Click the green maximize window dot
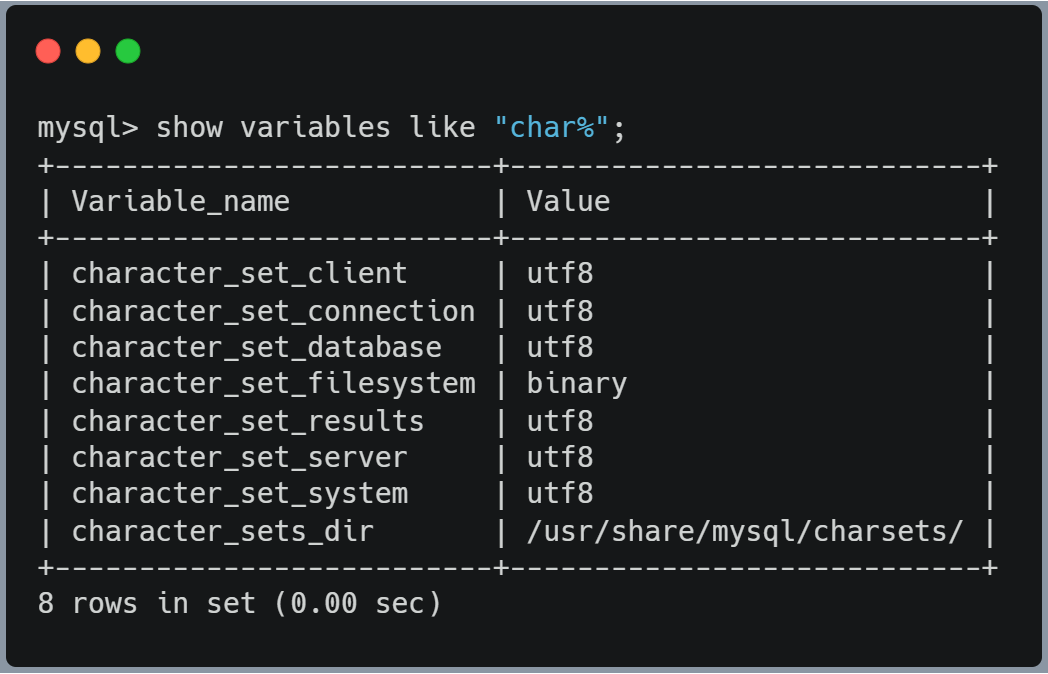Screen dimensions: 1048x674 click(128, 51)
